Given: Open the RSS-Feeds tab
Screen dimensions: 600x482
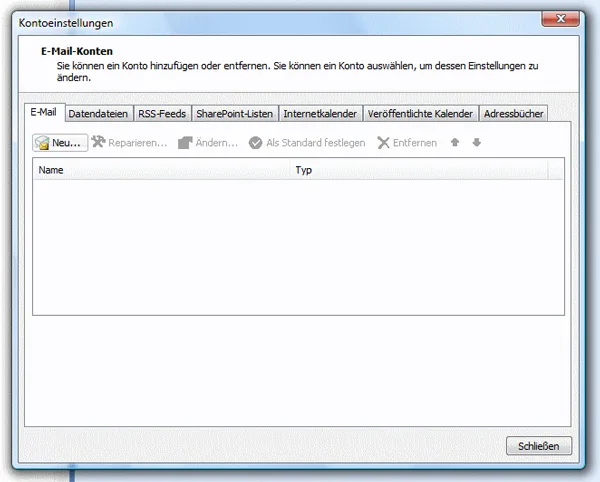Looking at the screenshot, I should pos(162,114).
